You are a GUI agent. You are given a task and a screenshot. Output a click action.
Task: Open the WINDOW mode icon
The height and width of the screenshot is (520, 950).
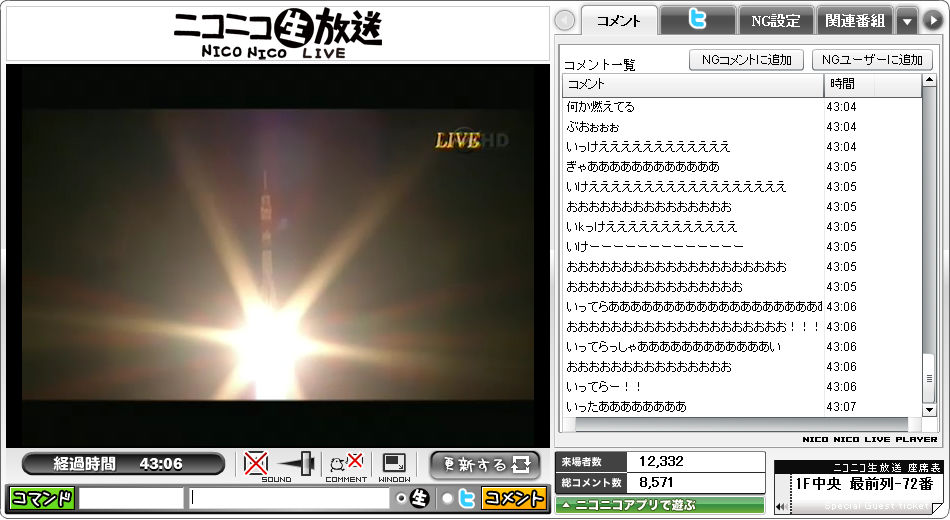click(394, 464)
